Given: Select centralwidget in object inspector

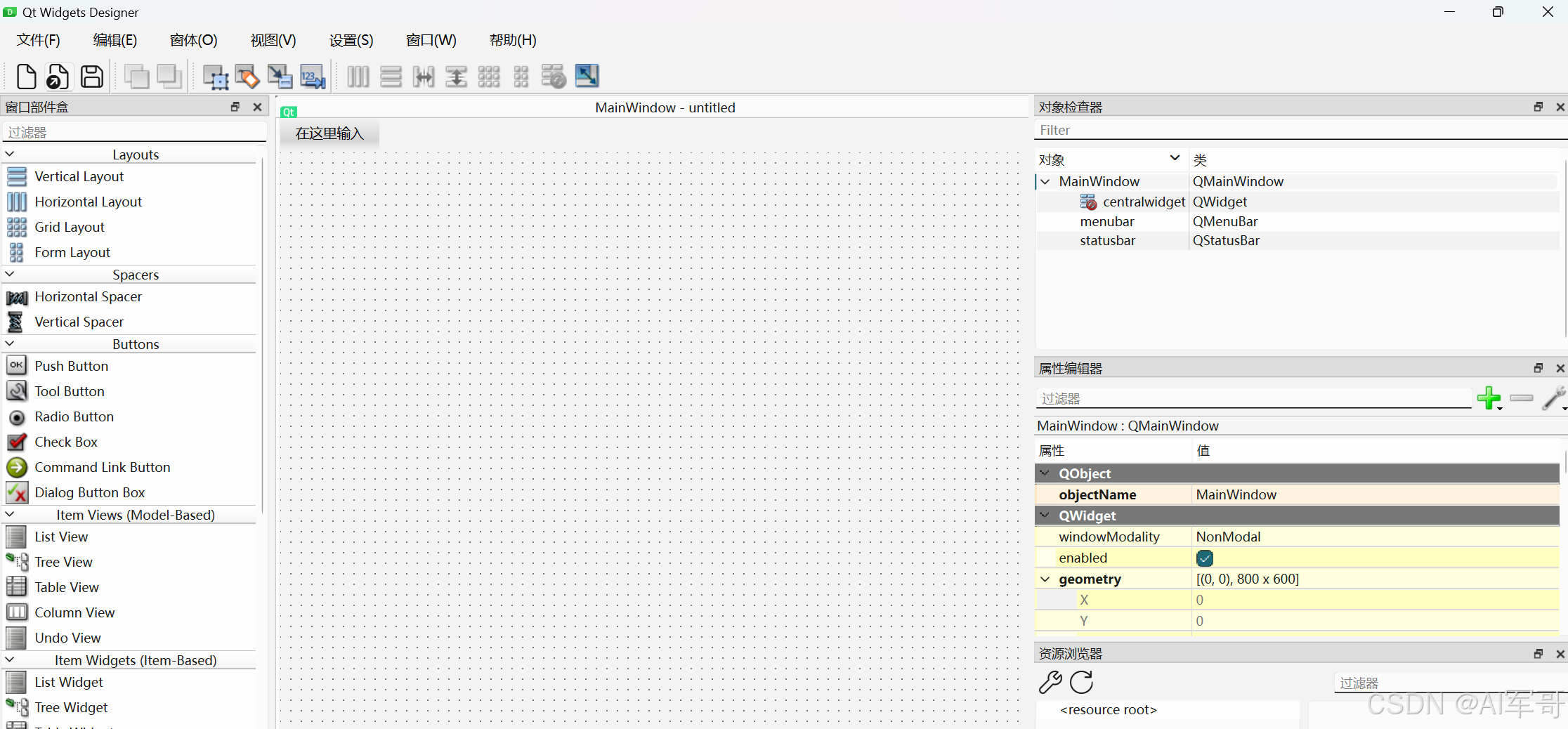Looking at the screenshot, I should pos(1144,202).
